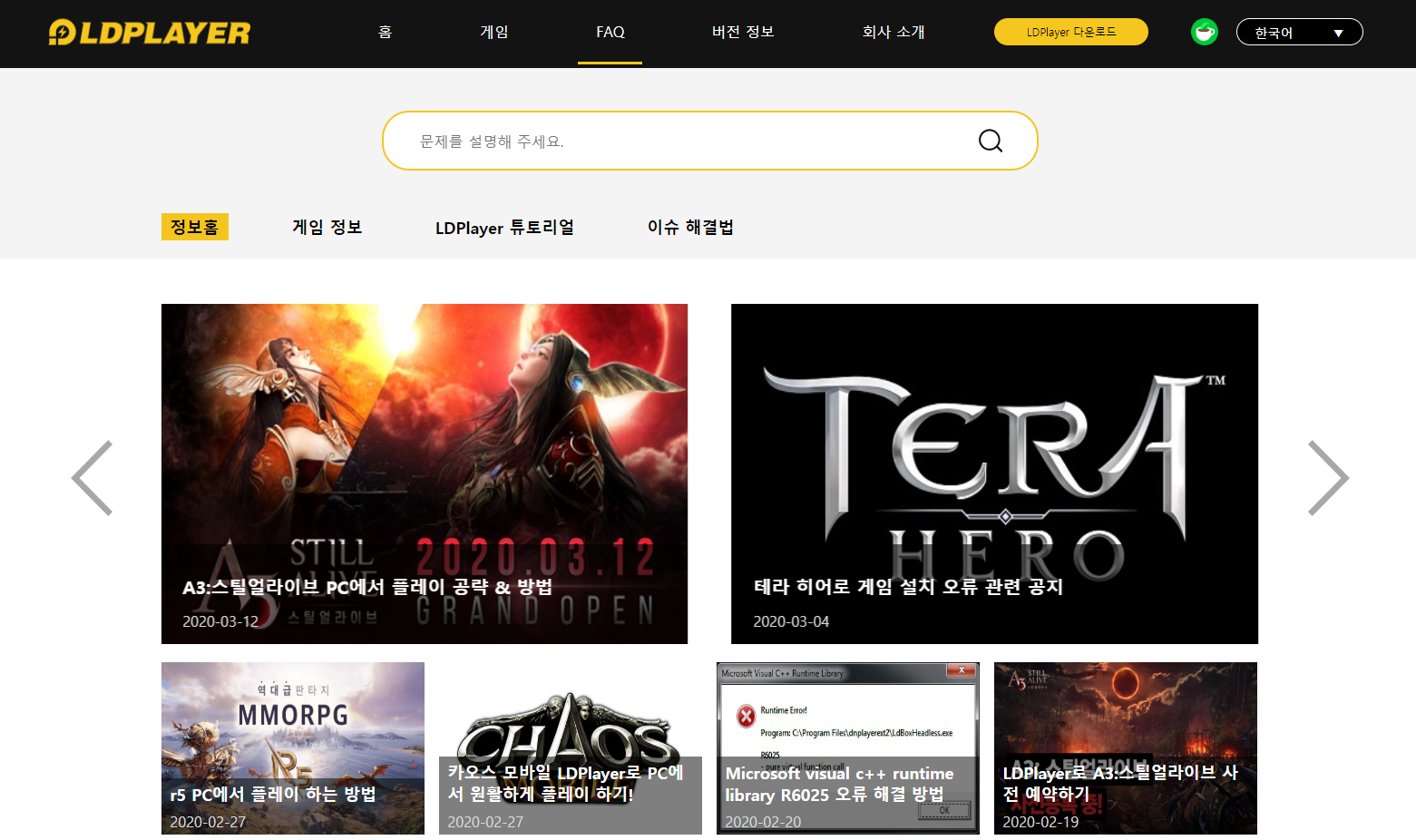Click the LDPlayer 다운로드 button
The height and width of the screenshot is (840, 1416).
coord(1071,32)
